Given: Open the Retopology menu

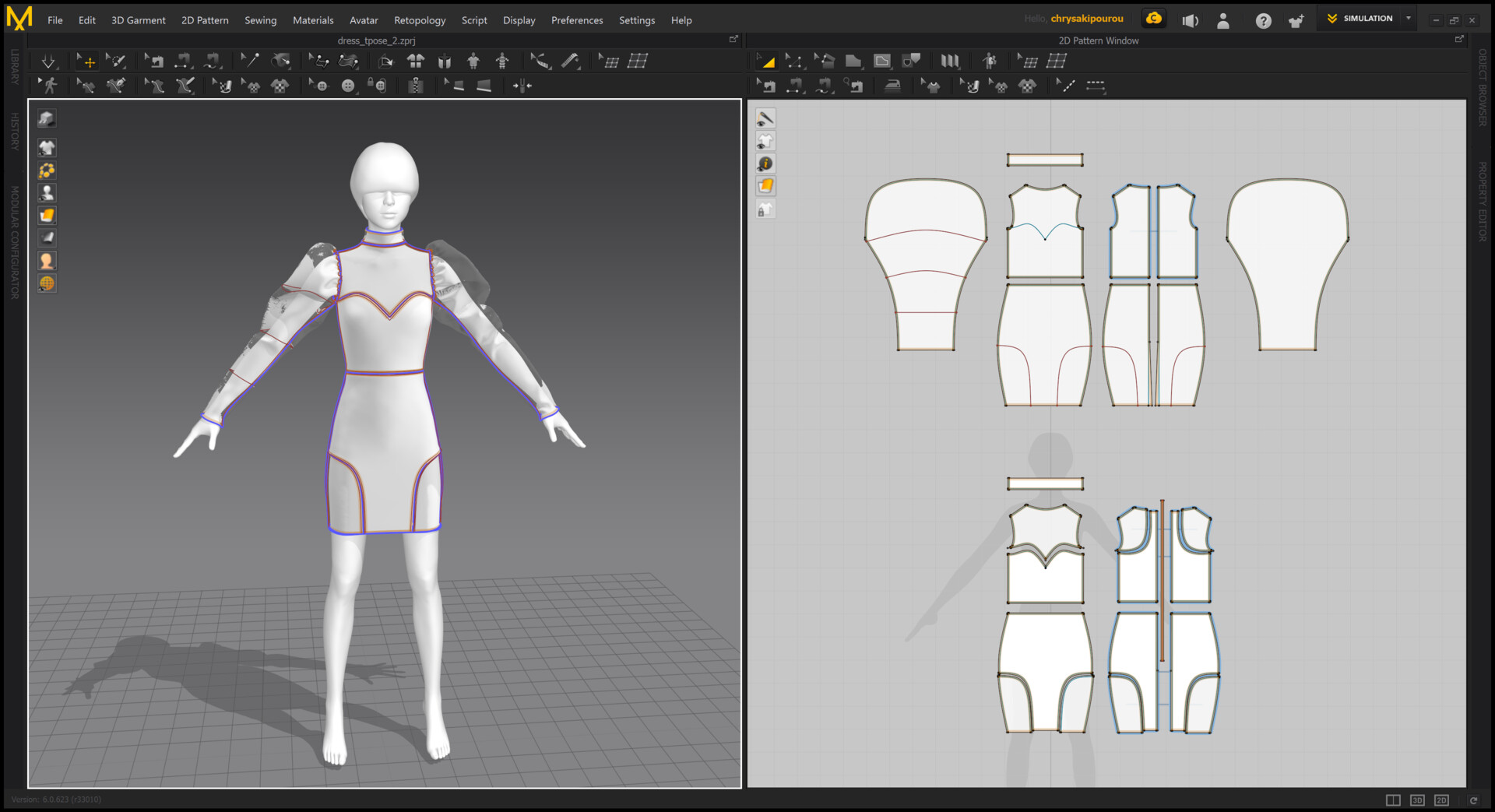Looking at the screenshot, I should pyautogui.click(x=419, y=20).
